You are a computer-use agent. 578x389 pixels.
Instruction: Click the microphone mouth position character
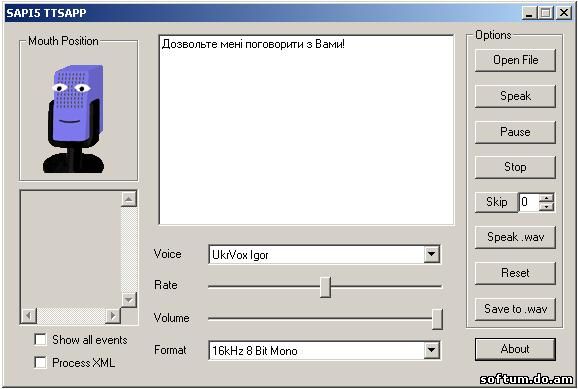74,119
